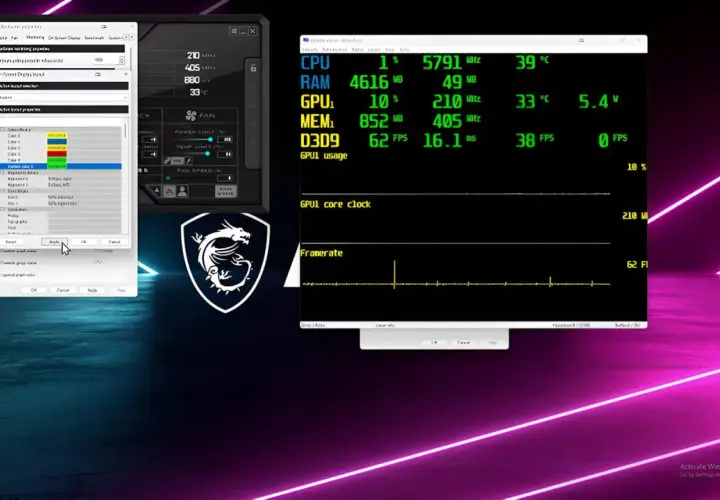Click the user-defined fan profile icon
720x500 pixels.
pyautogui.click(x=182, y=191)
